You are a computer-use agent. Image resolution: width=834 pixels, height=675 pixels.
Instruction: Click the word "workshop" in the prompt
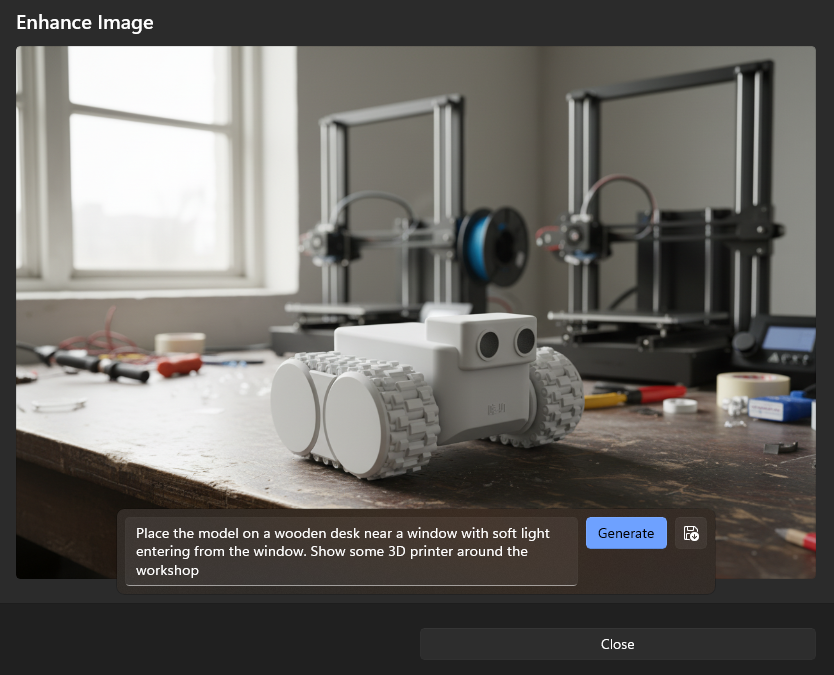pos(167,570)
